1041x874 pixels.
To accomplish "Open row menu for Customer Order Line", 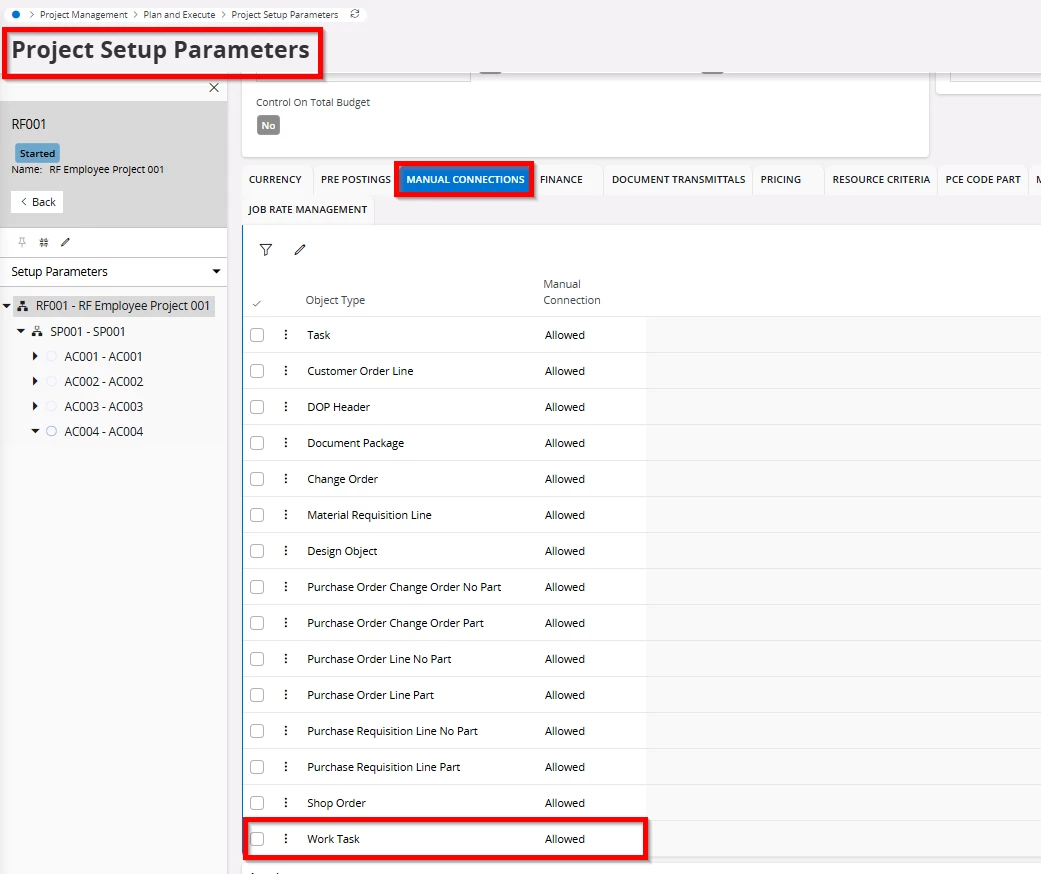I will pos(286,371).
